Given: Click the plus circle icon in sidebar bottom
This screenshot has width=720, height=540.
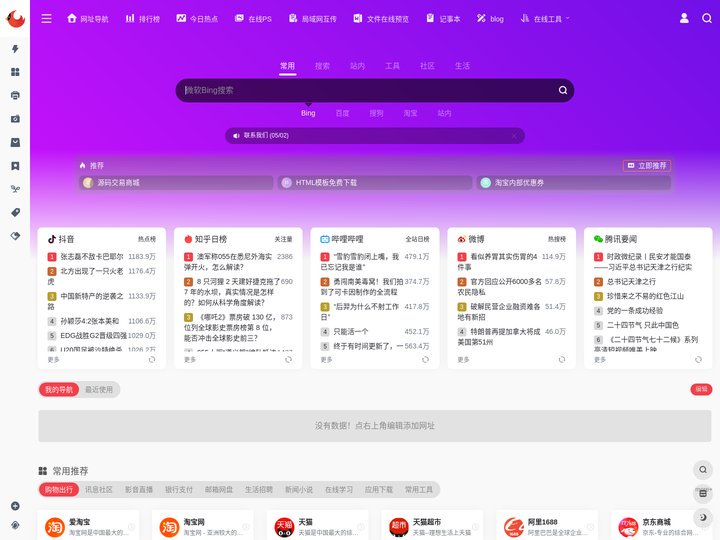Looking at the screenshot, I should tap(15, 506).
